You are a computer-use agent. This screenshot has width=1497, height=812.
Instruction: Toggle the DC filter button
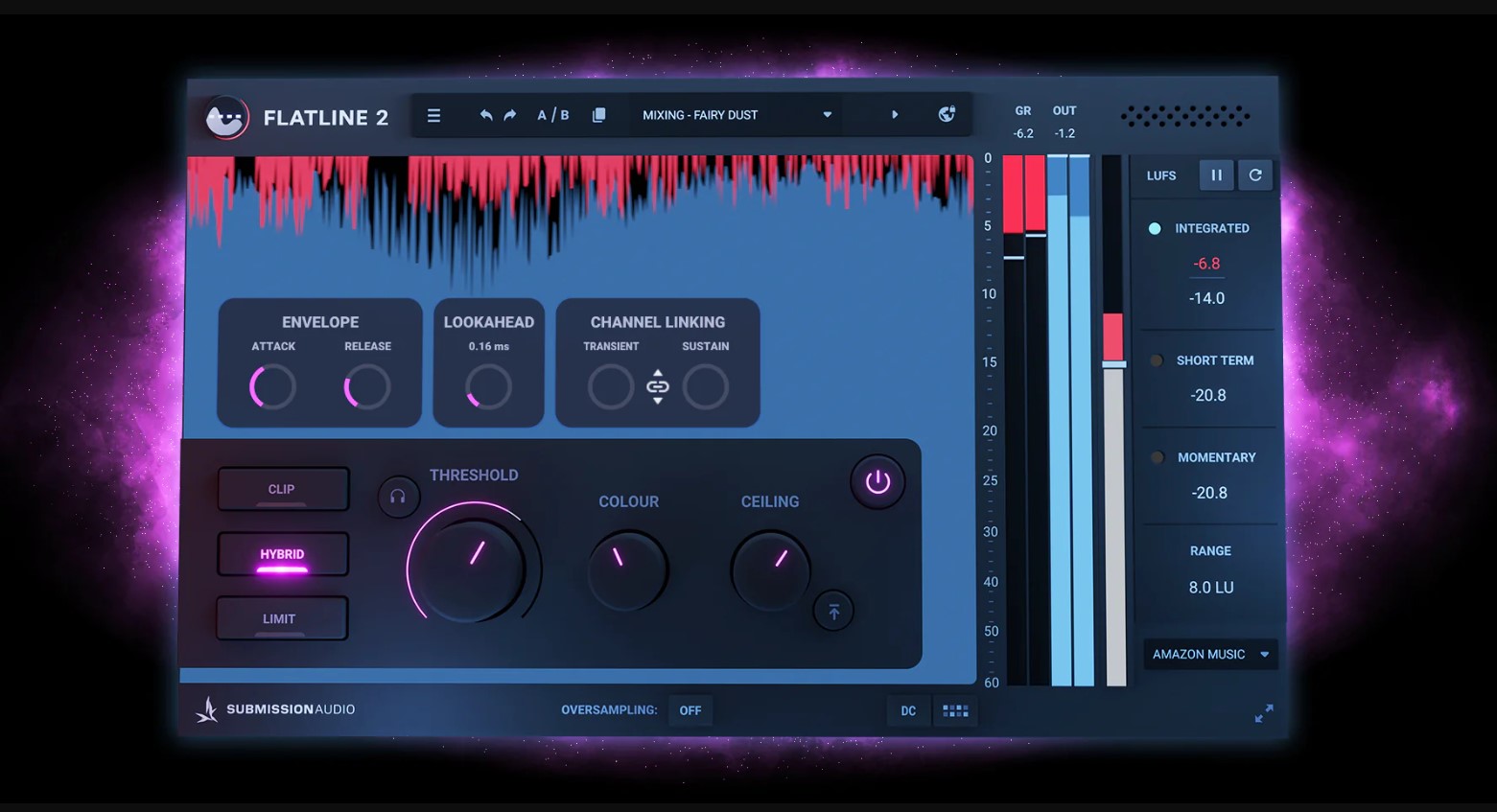click(x=908, y=710)
